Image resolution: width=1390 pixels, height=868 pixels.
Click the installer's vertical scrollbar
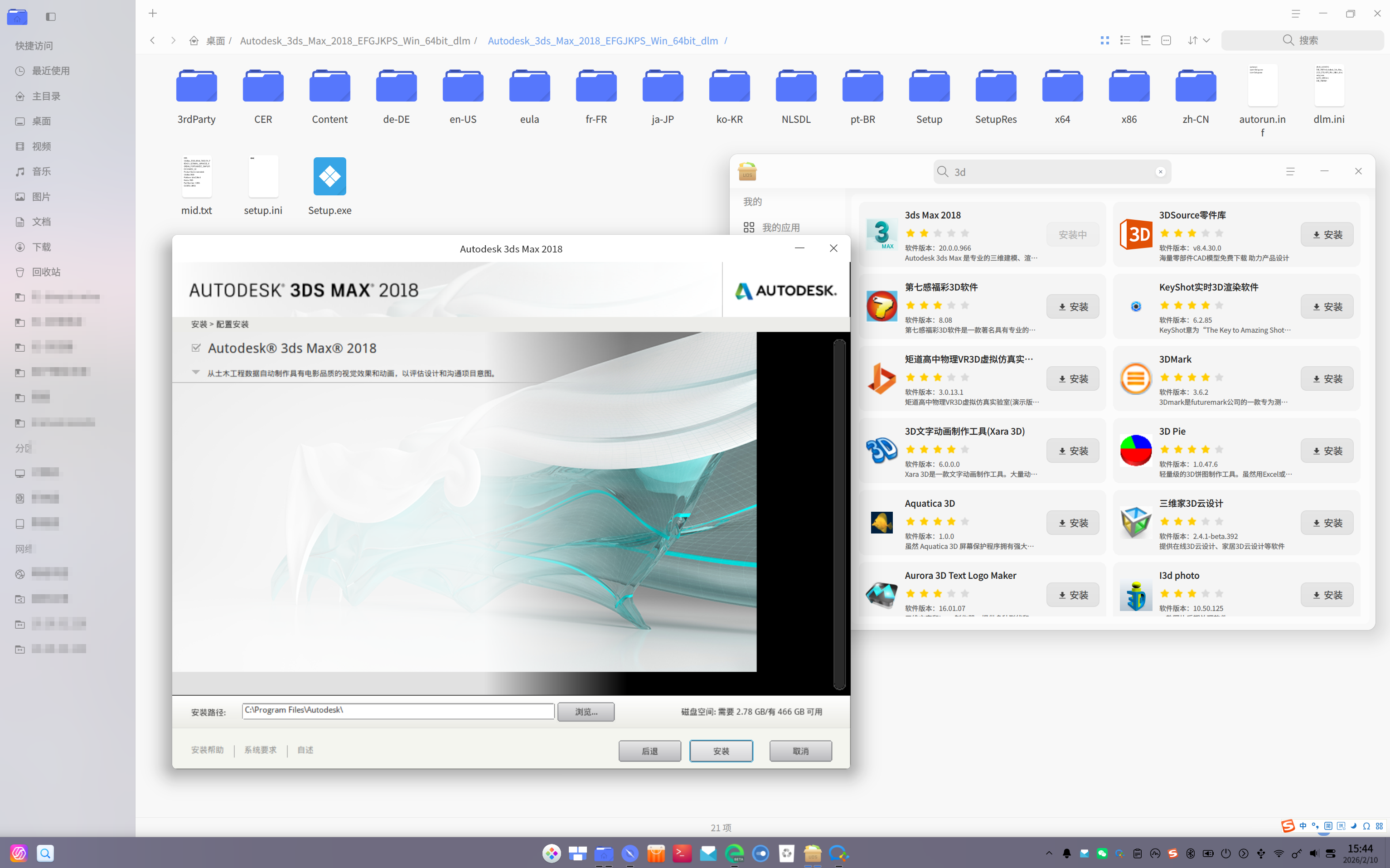tap(839, 514)
